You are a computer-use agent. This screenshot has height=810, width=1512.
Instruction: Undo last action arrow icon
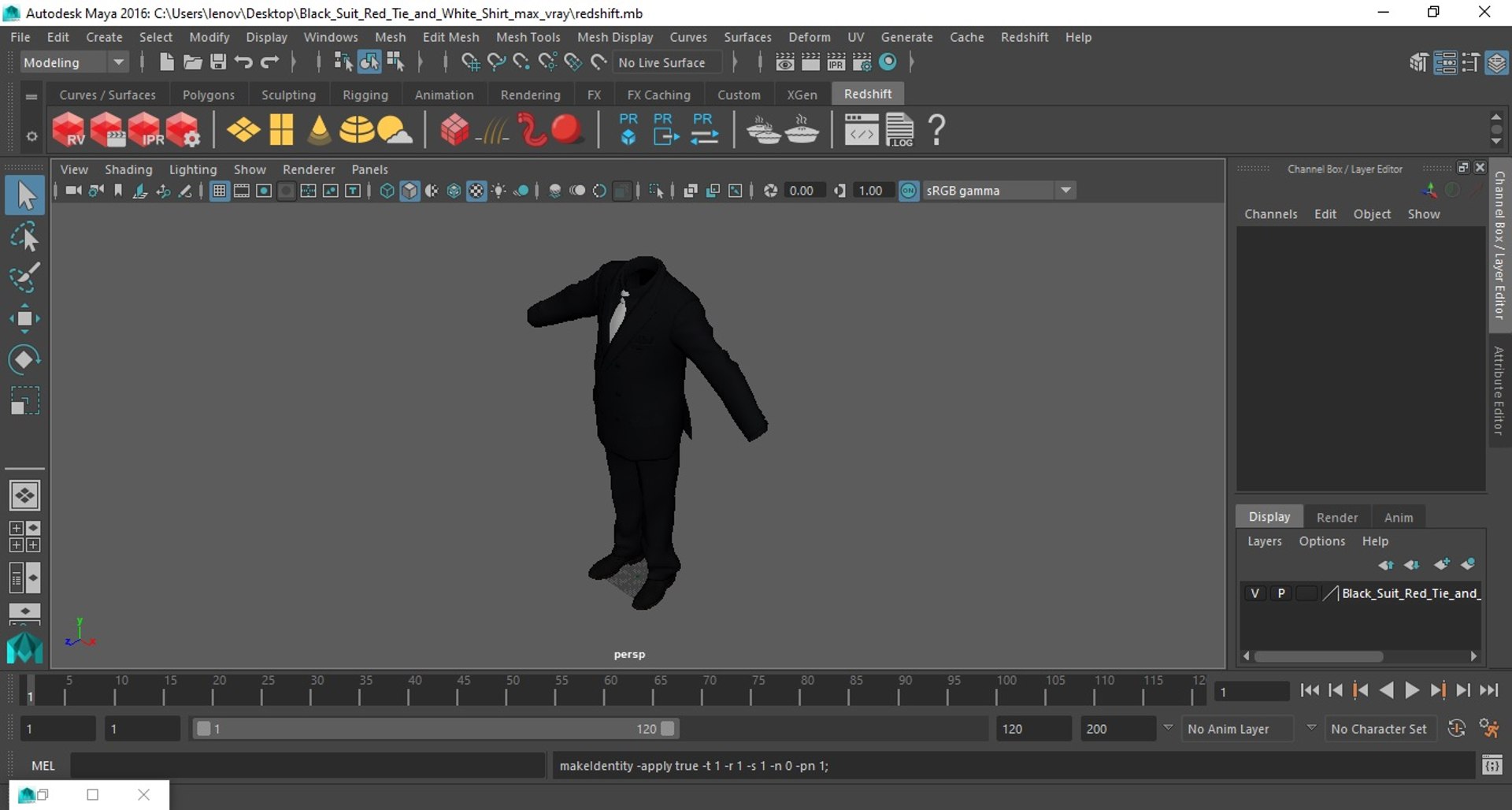click(x=244, y=62)
